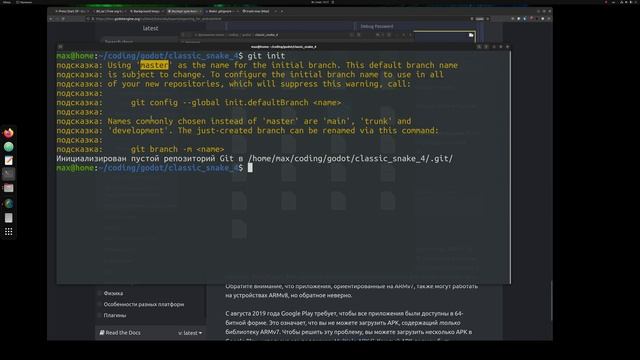Show all applications grid in the dock
The image size is (640, 360).
tap(9, 232)
